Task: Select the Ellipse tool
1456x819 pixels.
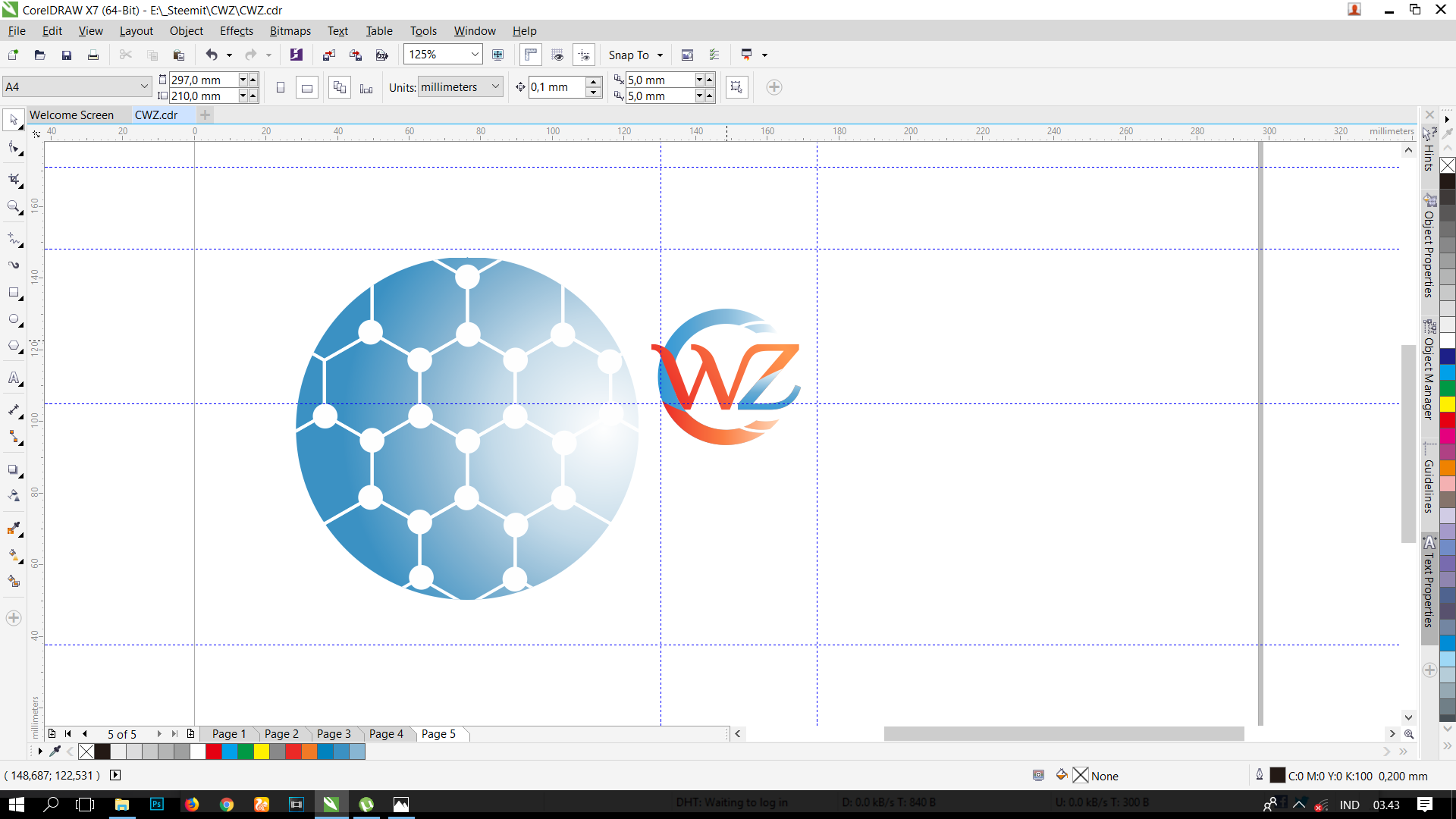Action: (14, 319)
